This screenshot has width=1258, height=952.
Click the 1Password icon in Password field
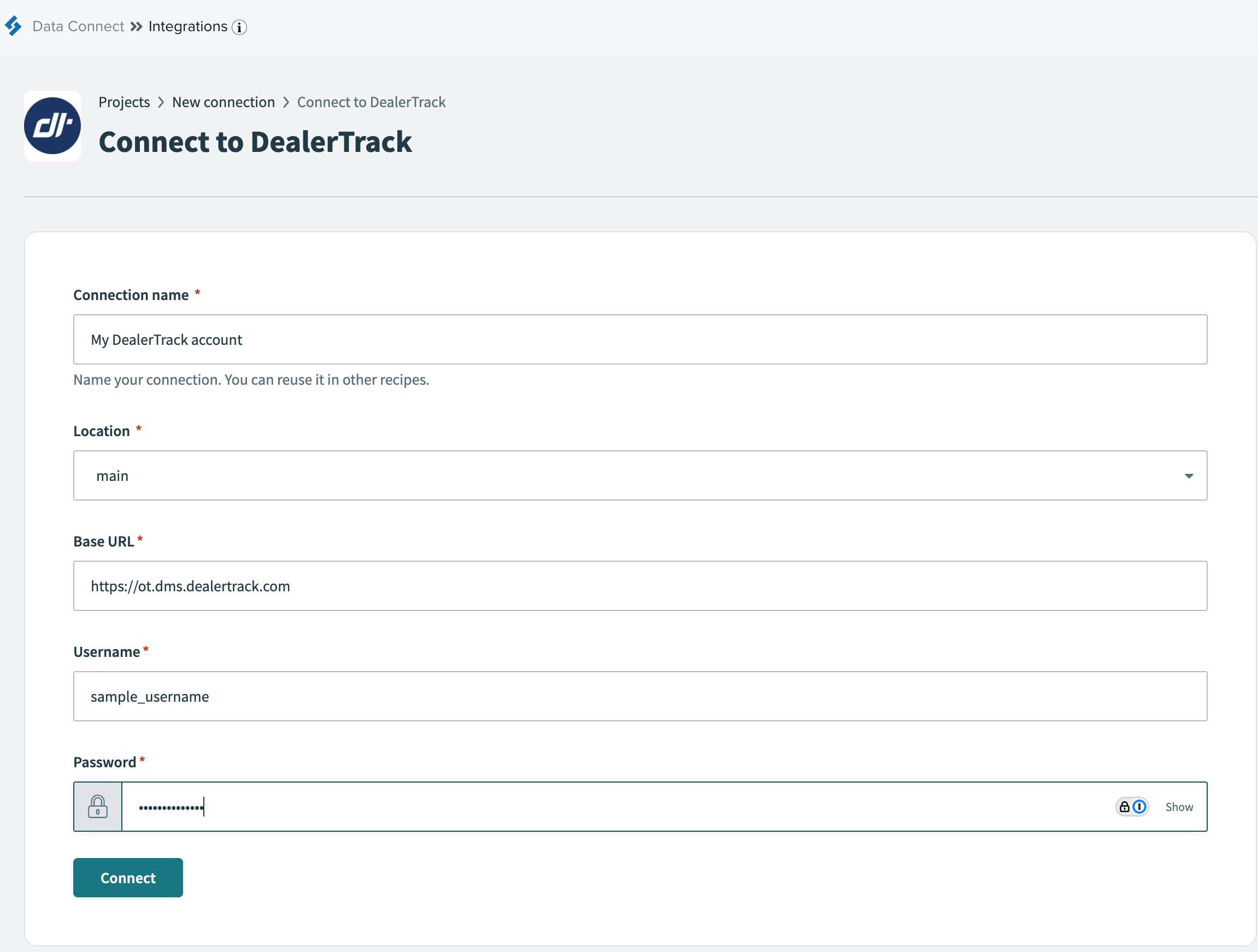1132,807
